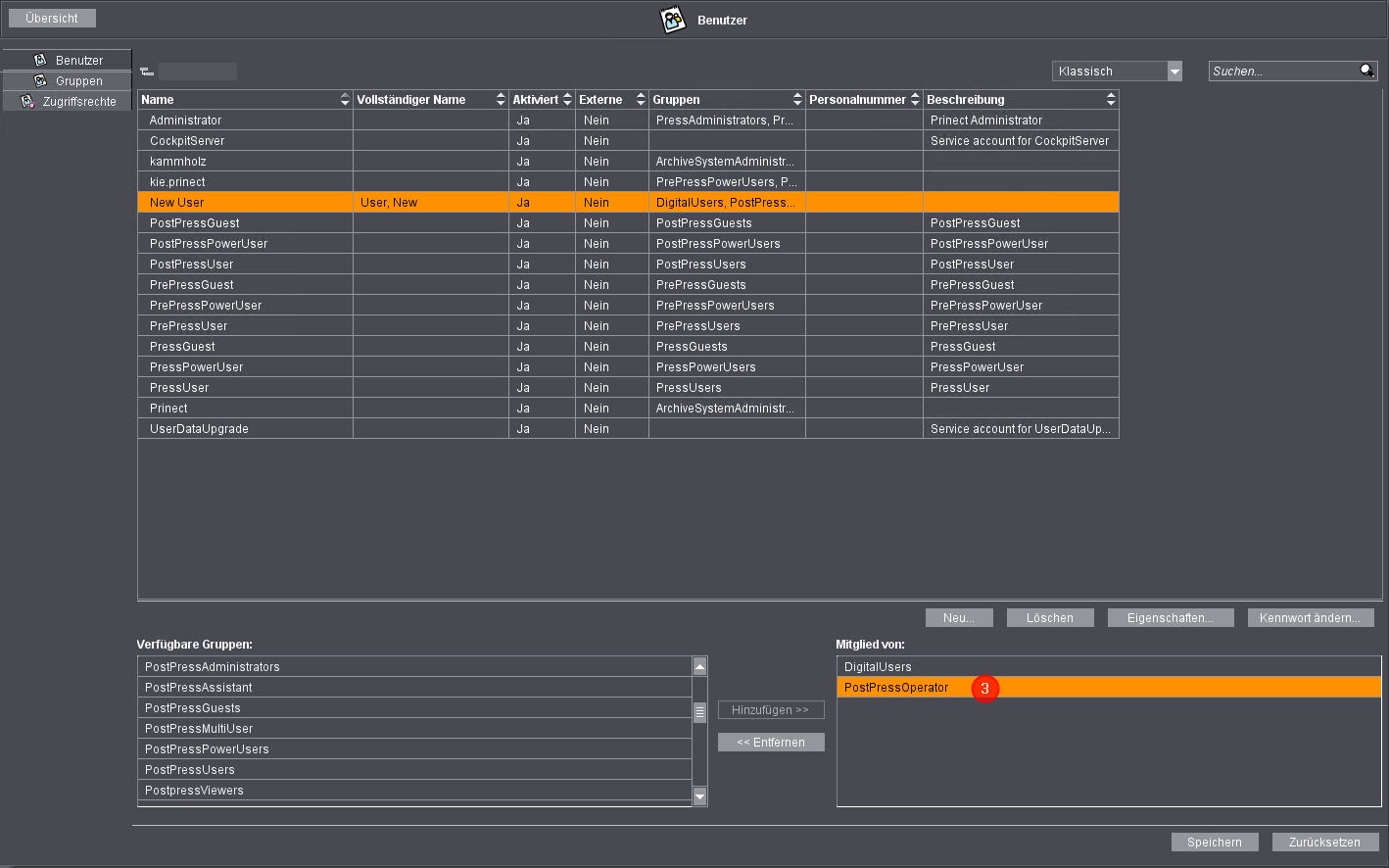The height and width of the screenshot is (868, 1389).
Task: Open Eigenschaften... for the selected user
Action: (1171, 617)
